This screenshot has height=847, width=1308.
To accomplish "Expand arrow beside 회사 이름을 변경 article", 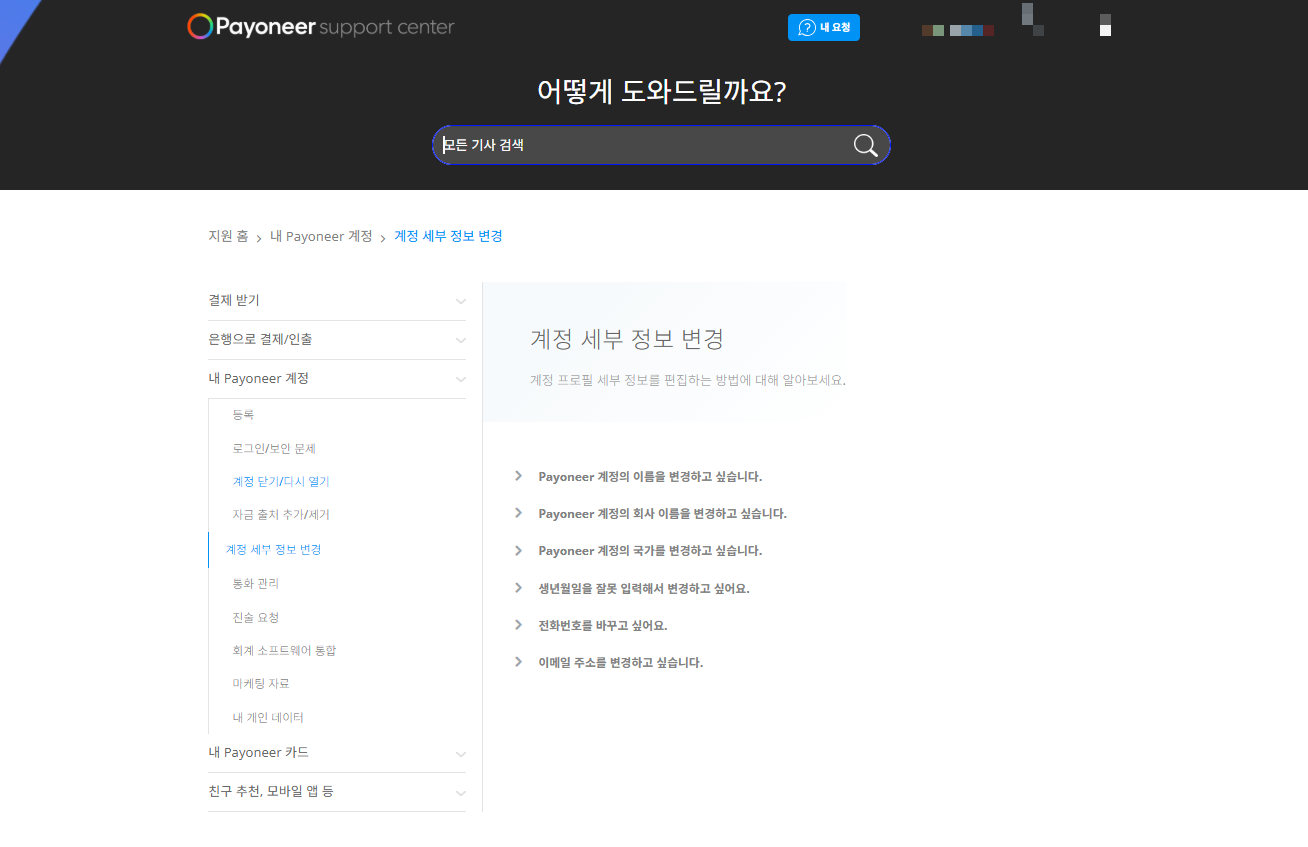I will pos(518,513).
